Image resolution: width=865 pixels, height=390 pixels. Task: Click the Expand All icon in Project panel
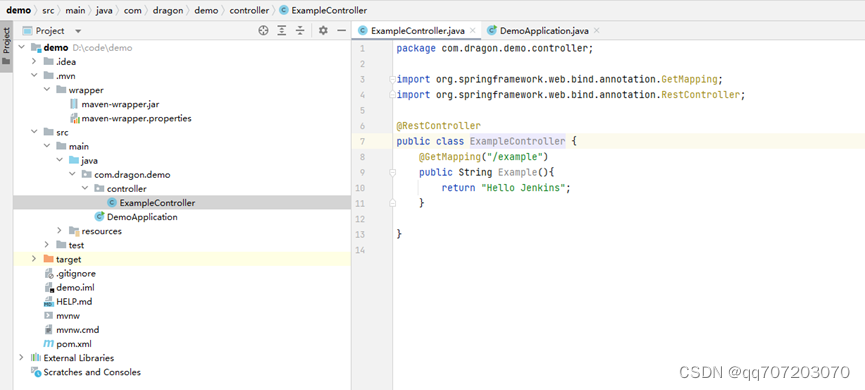[x=282, y=31]
